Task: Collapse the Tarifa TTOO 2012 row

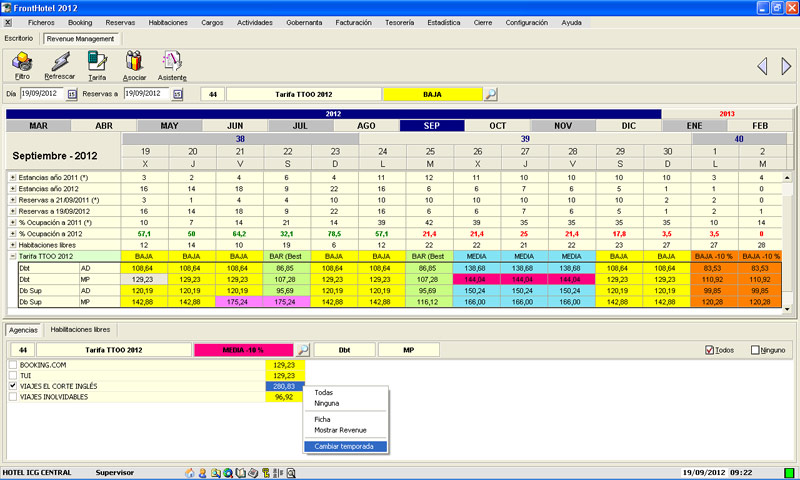Action: (x=13, y=257)
